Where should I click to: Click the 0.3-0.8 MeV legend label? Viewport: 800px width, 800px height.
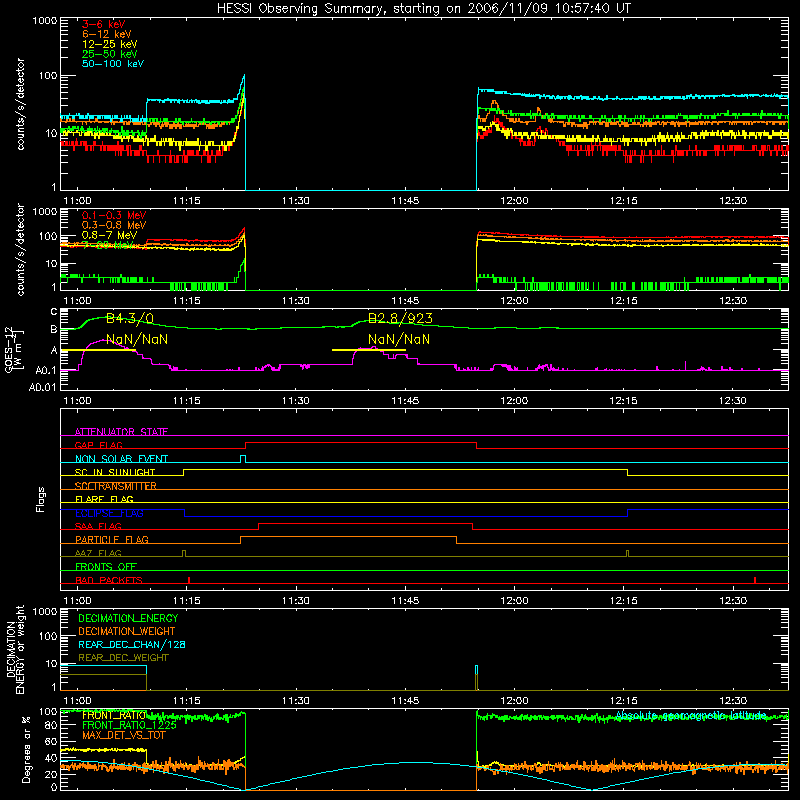(114, 225)
